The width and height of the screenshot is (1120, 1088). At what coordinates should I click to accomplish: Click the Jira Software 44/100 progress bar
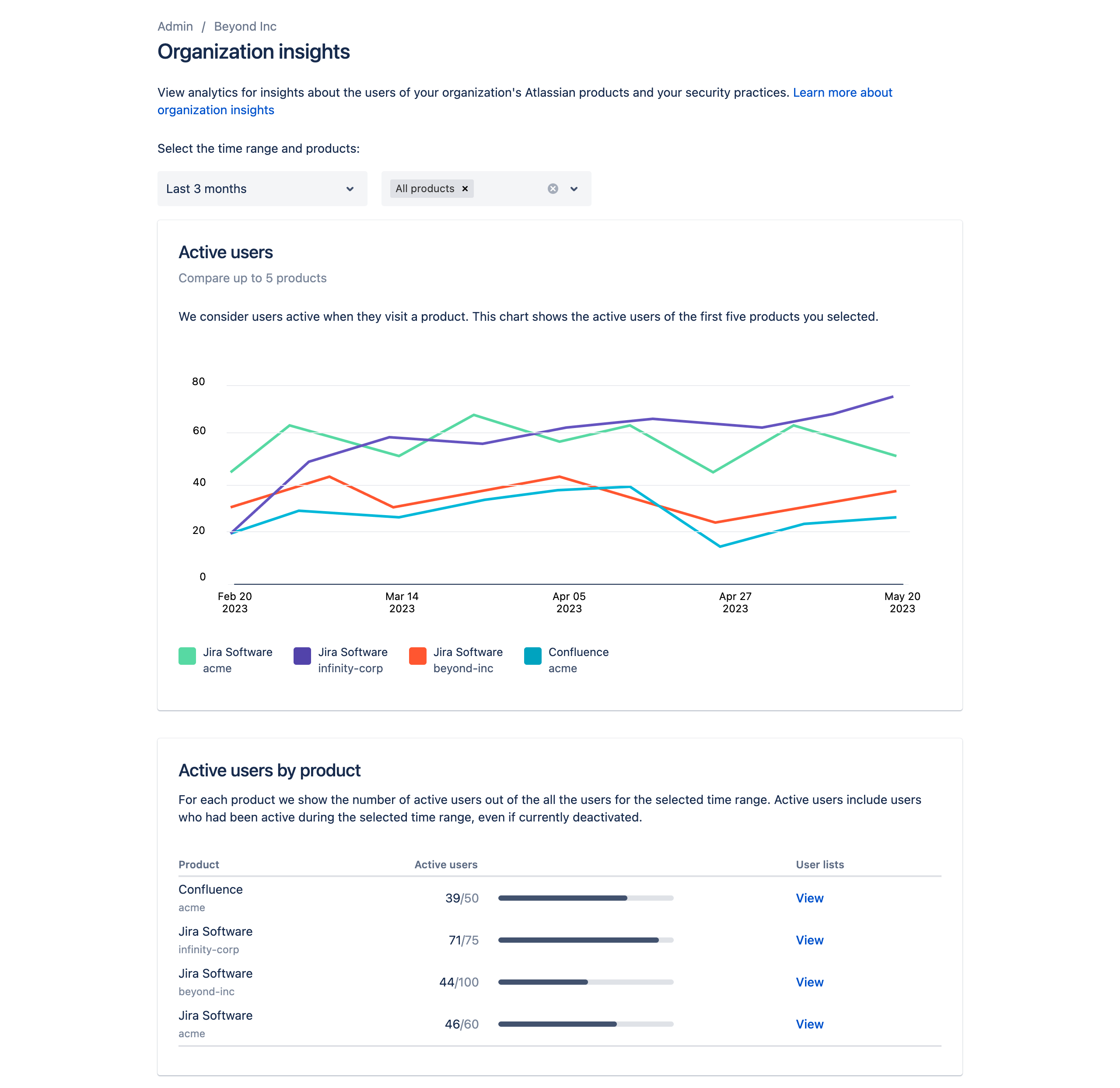pos(585,982)
